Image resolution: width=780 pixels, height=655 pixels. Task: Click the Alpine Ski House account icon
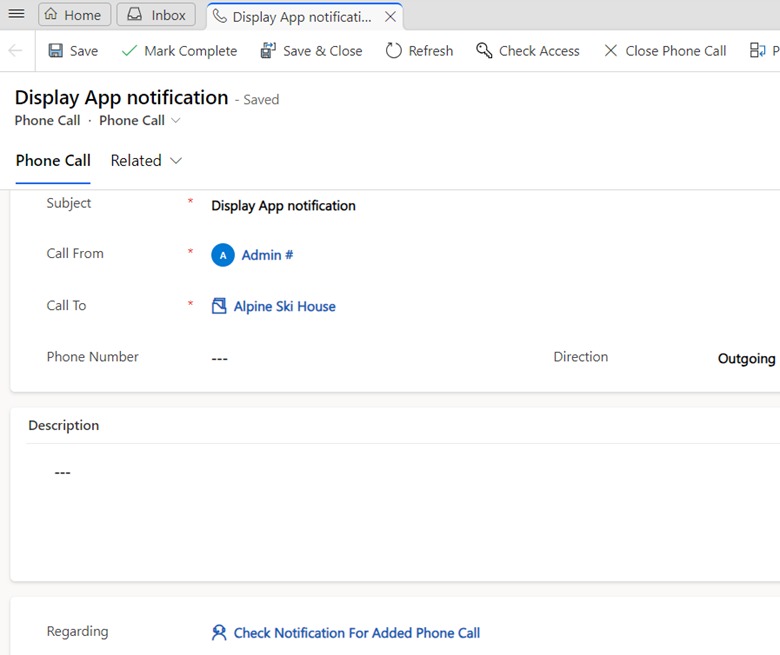(219, 306)
